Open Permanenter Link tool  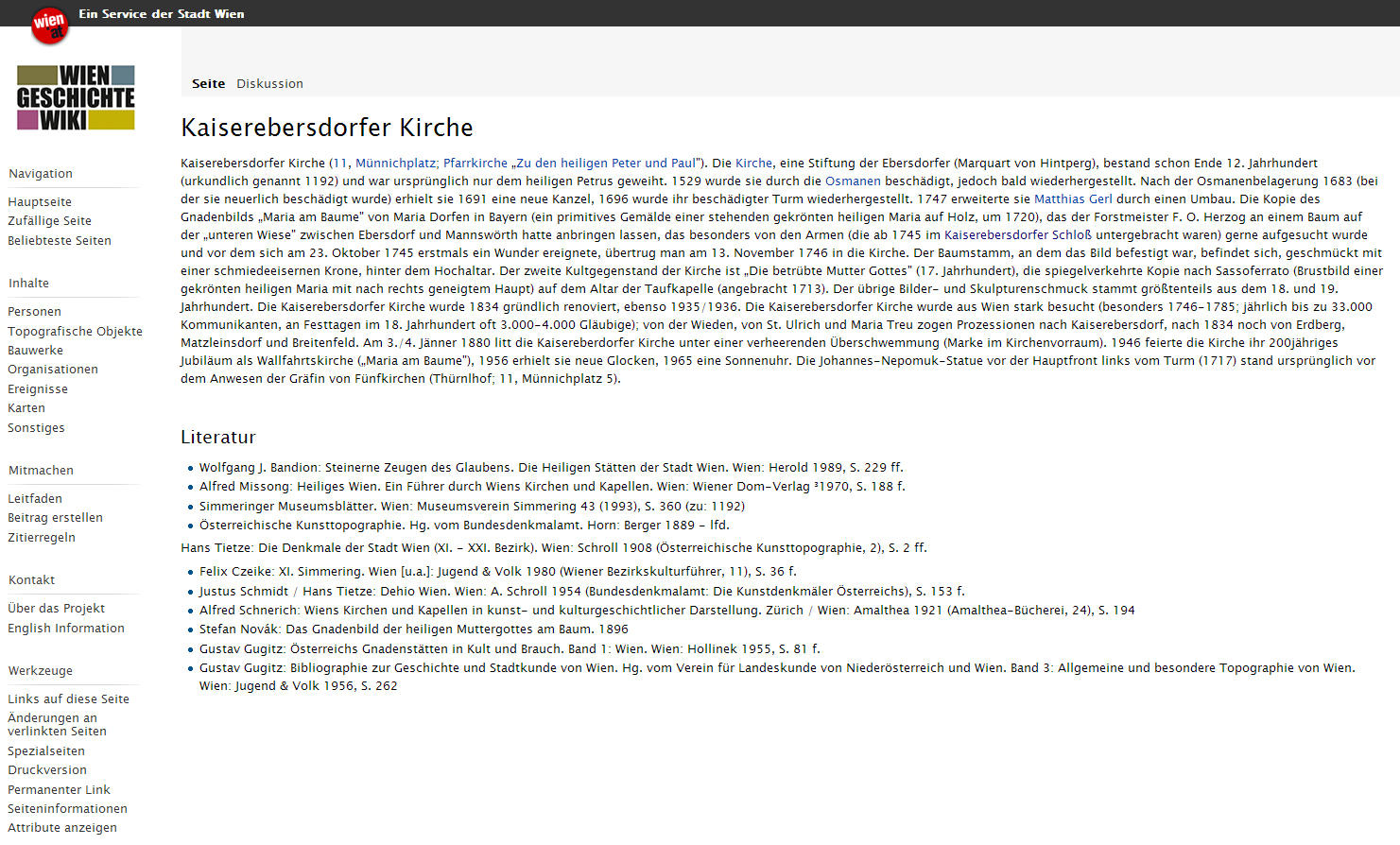pyautogui.click(x=59, y=790)
